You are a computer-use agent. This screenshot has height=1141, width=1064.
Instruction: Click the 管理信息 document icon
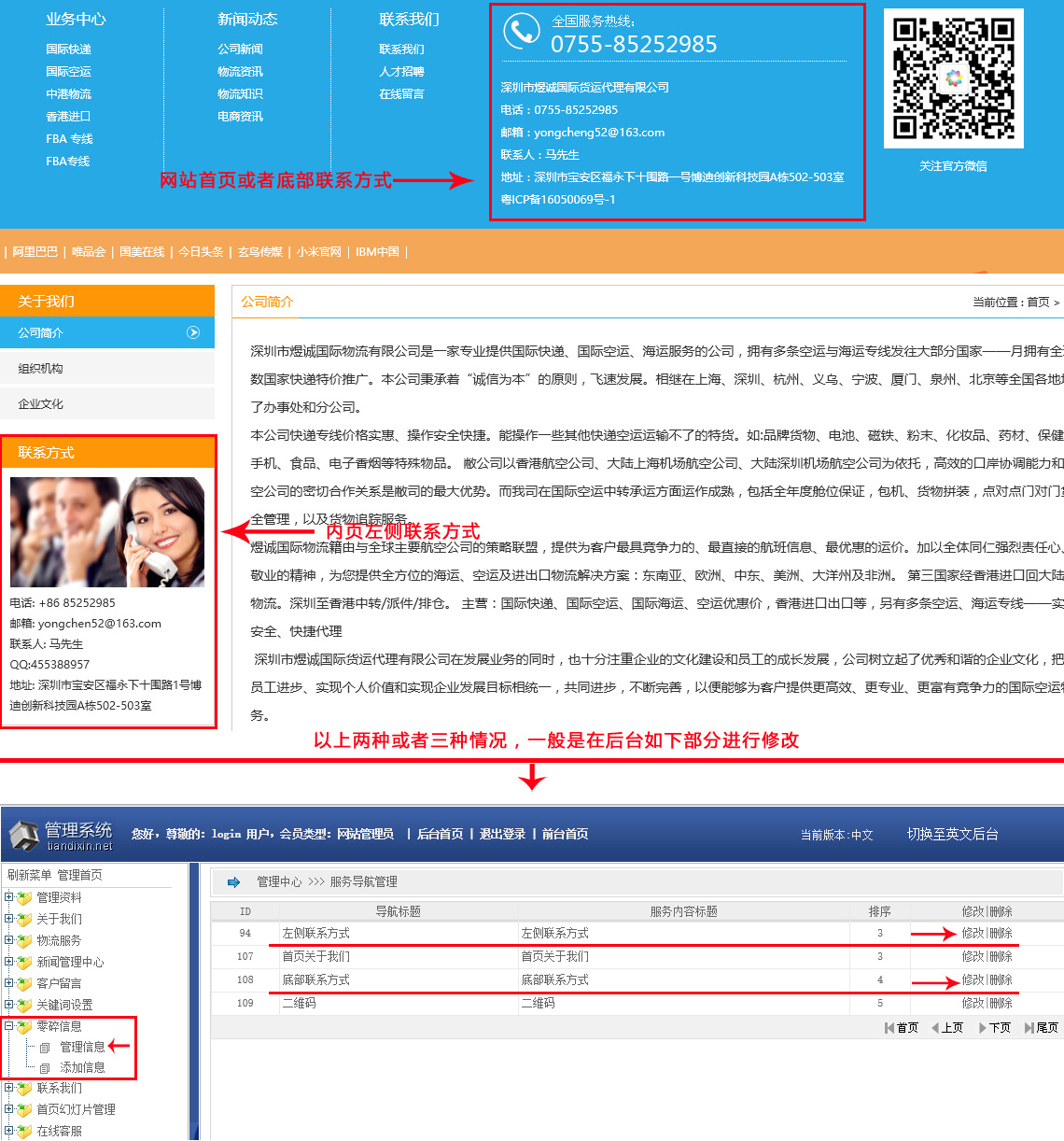point(44,1048)
